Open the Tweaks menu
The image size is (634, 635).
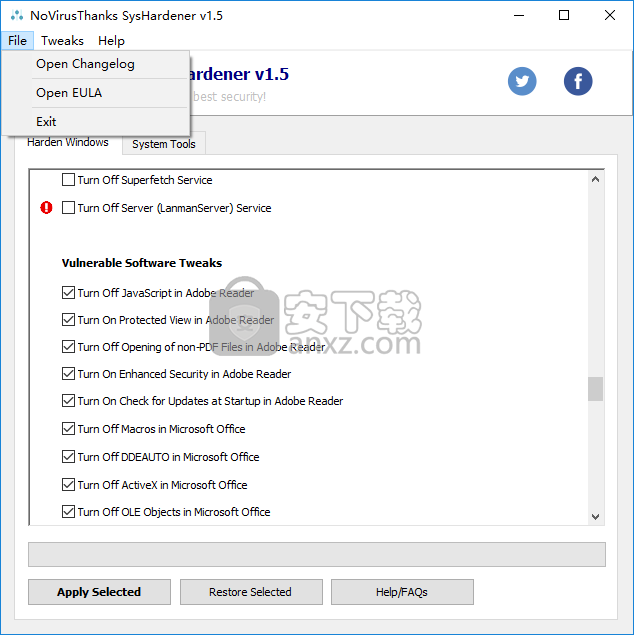coord(62,41)
